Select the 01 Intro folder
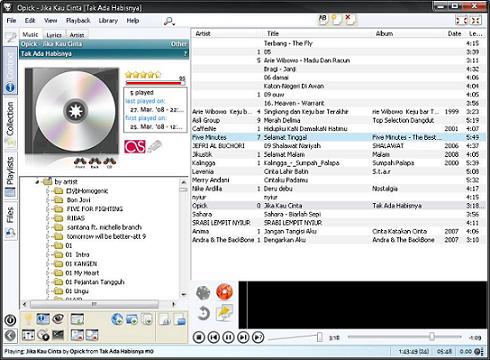 pos(77,255)
